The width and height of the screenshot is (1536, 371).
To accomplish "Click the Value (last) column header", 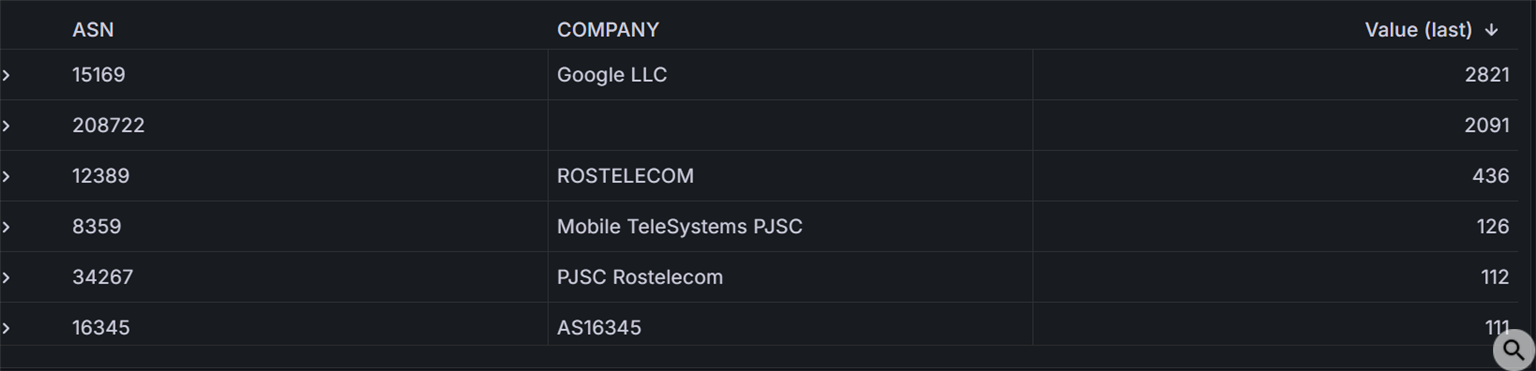I will pyautogui.click(x=1418, y=30).
